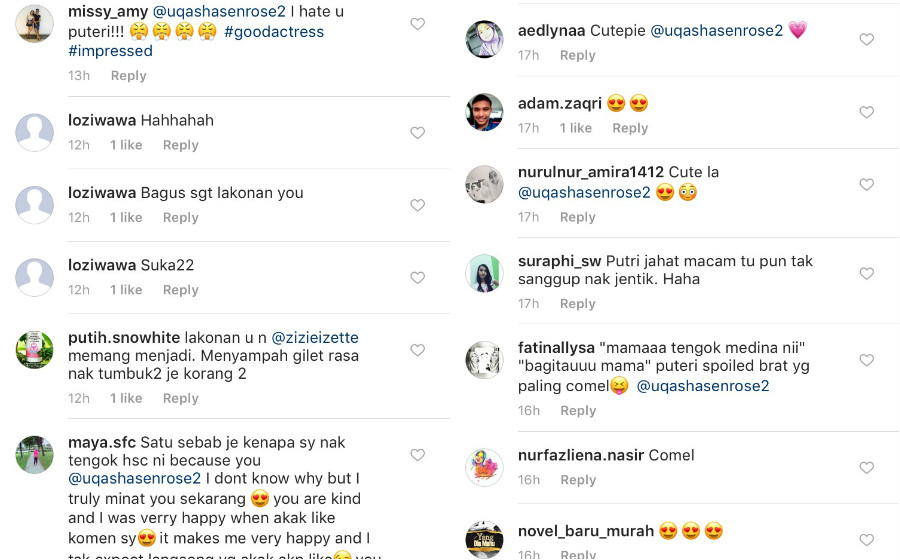The height and width of the screenshot is (560, 900).
Task: Like missy_amy's comment with the heart
Action: point(417,24)
